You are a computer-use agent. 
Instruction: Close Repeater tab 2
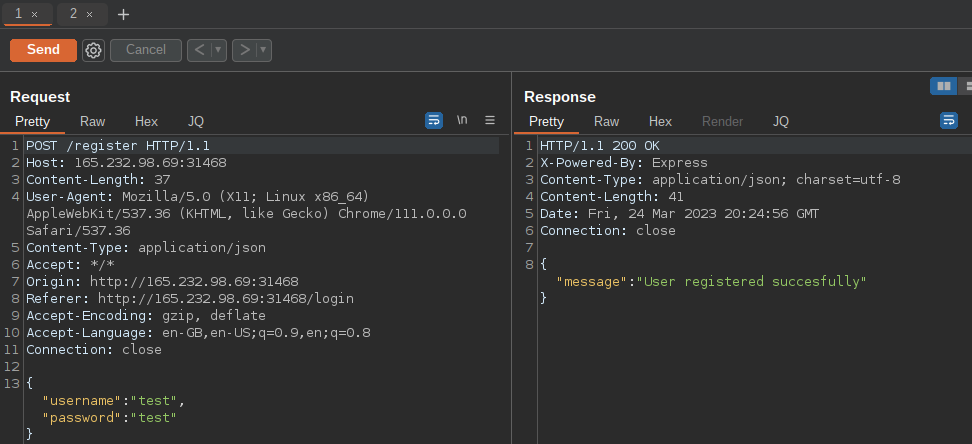tap(89, 14)
